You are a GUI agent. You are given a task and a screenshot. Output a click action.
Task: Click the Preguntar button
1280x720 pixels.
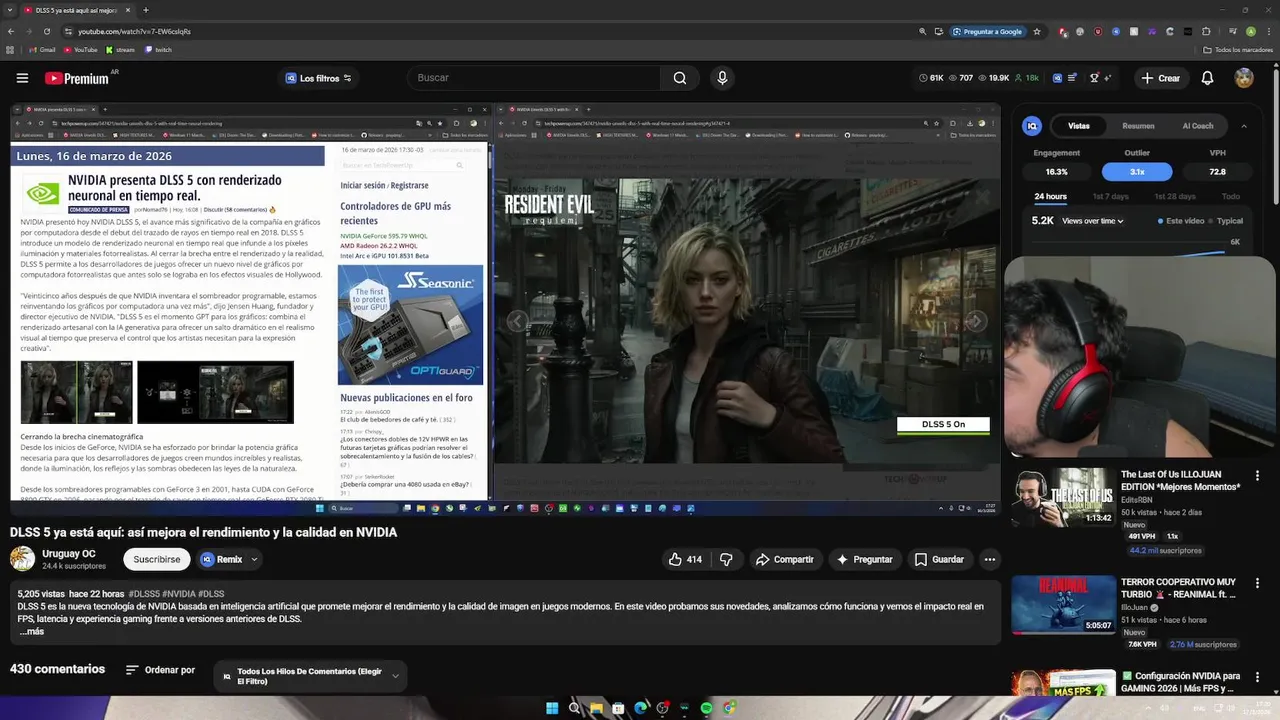(x=864, y=559)
